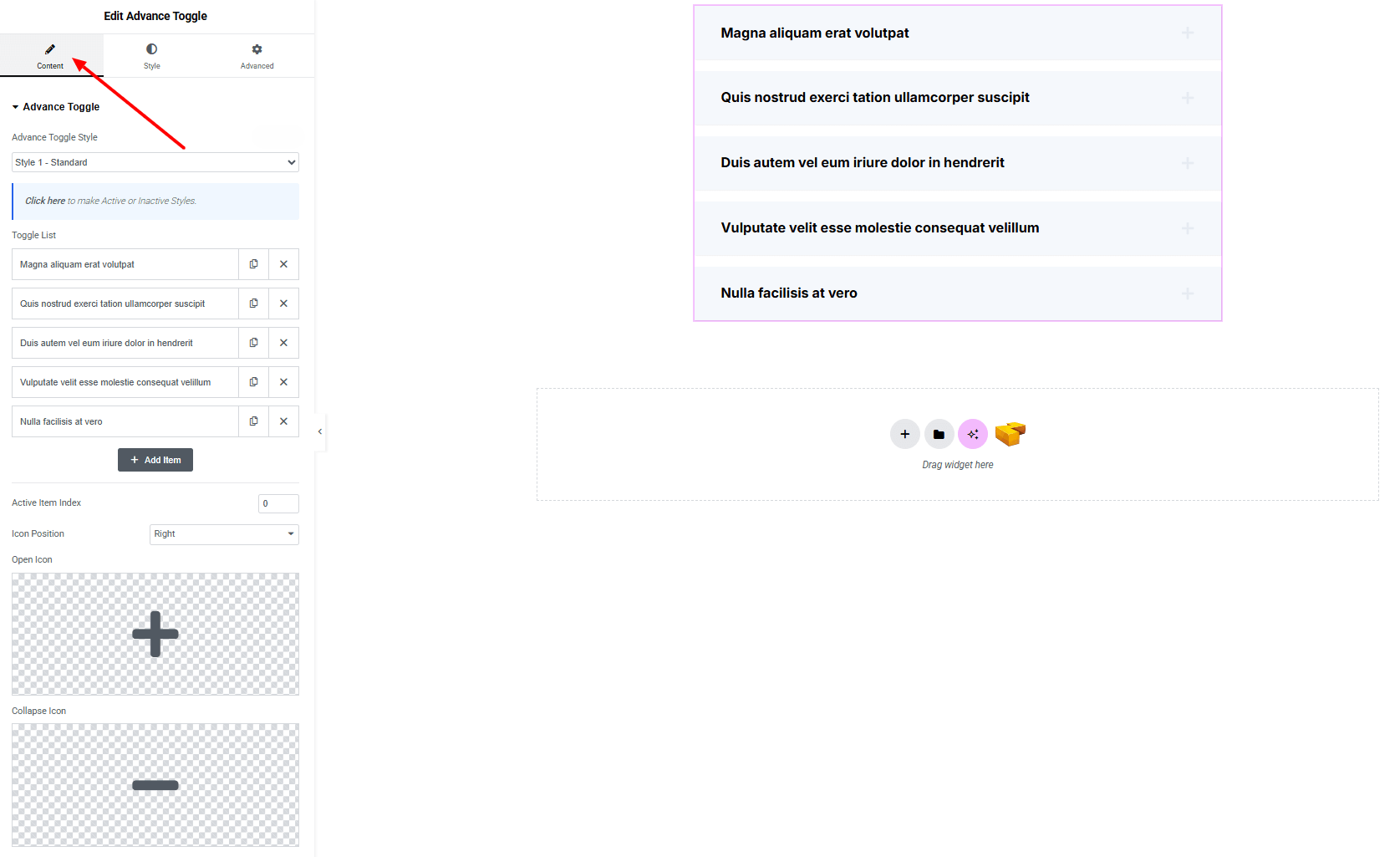Switch to the Style tab
Screen dimensions: 1400x857
point(151,56)
